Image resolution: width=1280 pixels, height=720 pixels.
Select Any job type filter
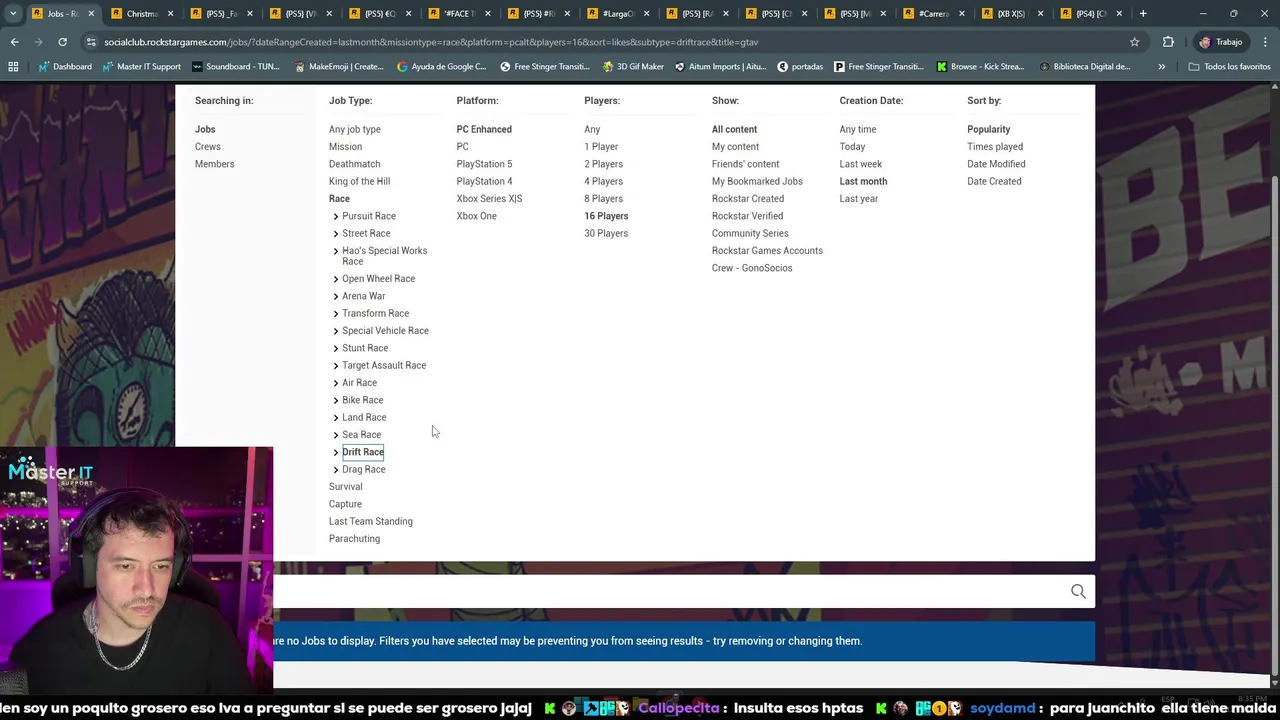point(354,129)
